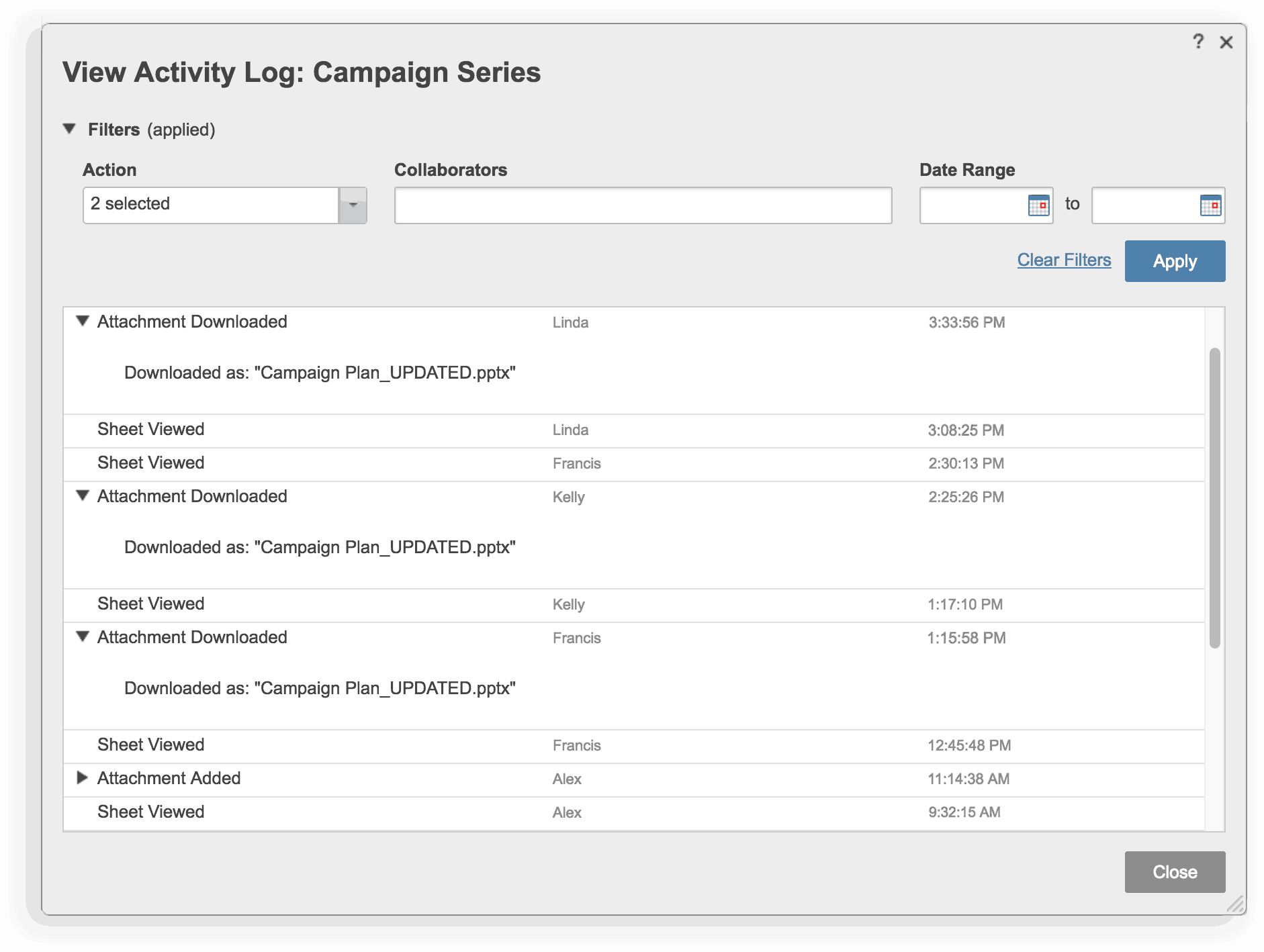This screenshot has width=1264, height=952.
Task: Open the end date calendar picker
Action: 1210,205
